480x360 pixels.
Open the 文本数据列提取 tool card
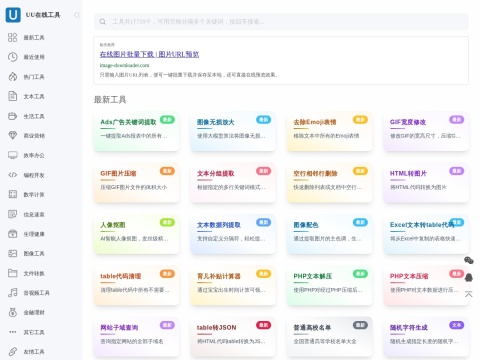[x=233, y=234]
